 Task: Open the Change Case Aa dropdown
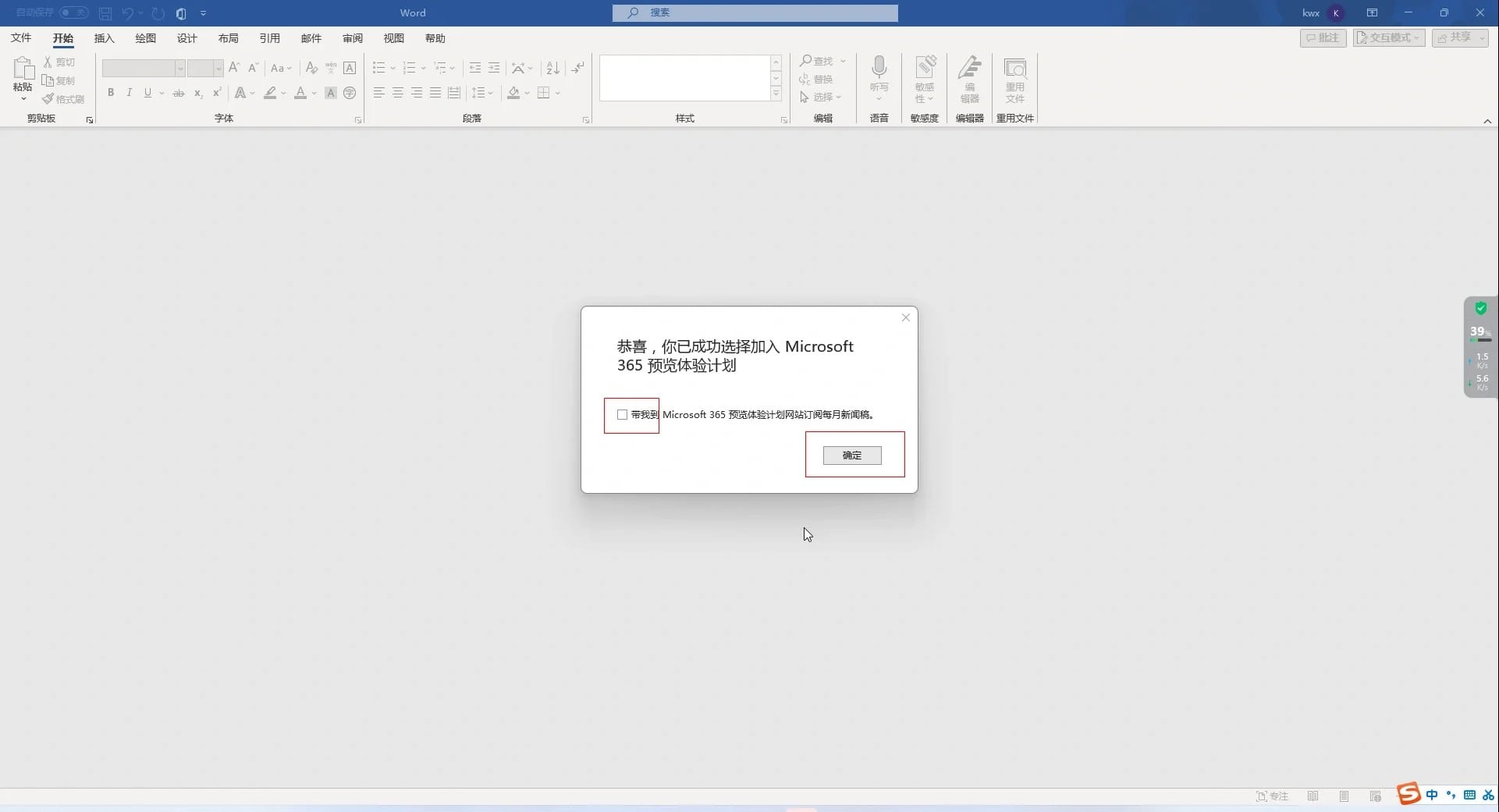(x=281, y=69)
